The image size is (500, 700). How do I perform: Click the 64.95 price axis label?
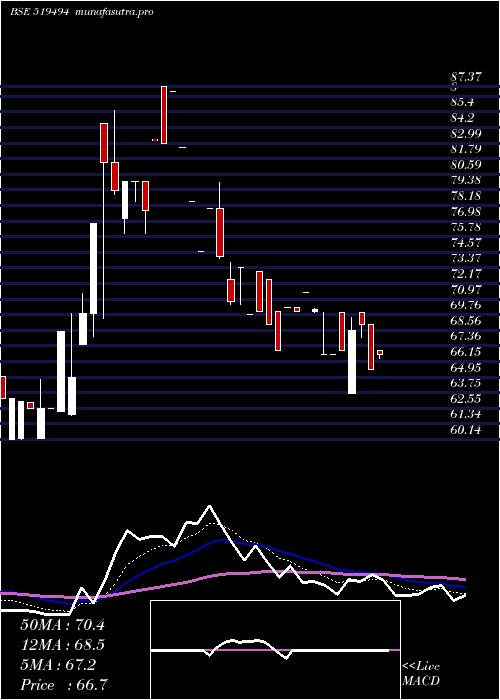pyautogui.click(x=466, y=367)
